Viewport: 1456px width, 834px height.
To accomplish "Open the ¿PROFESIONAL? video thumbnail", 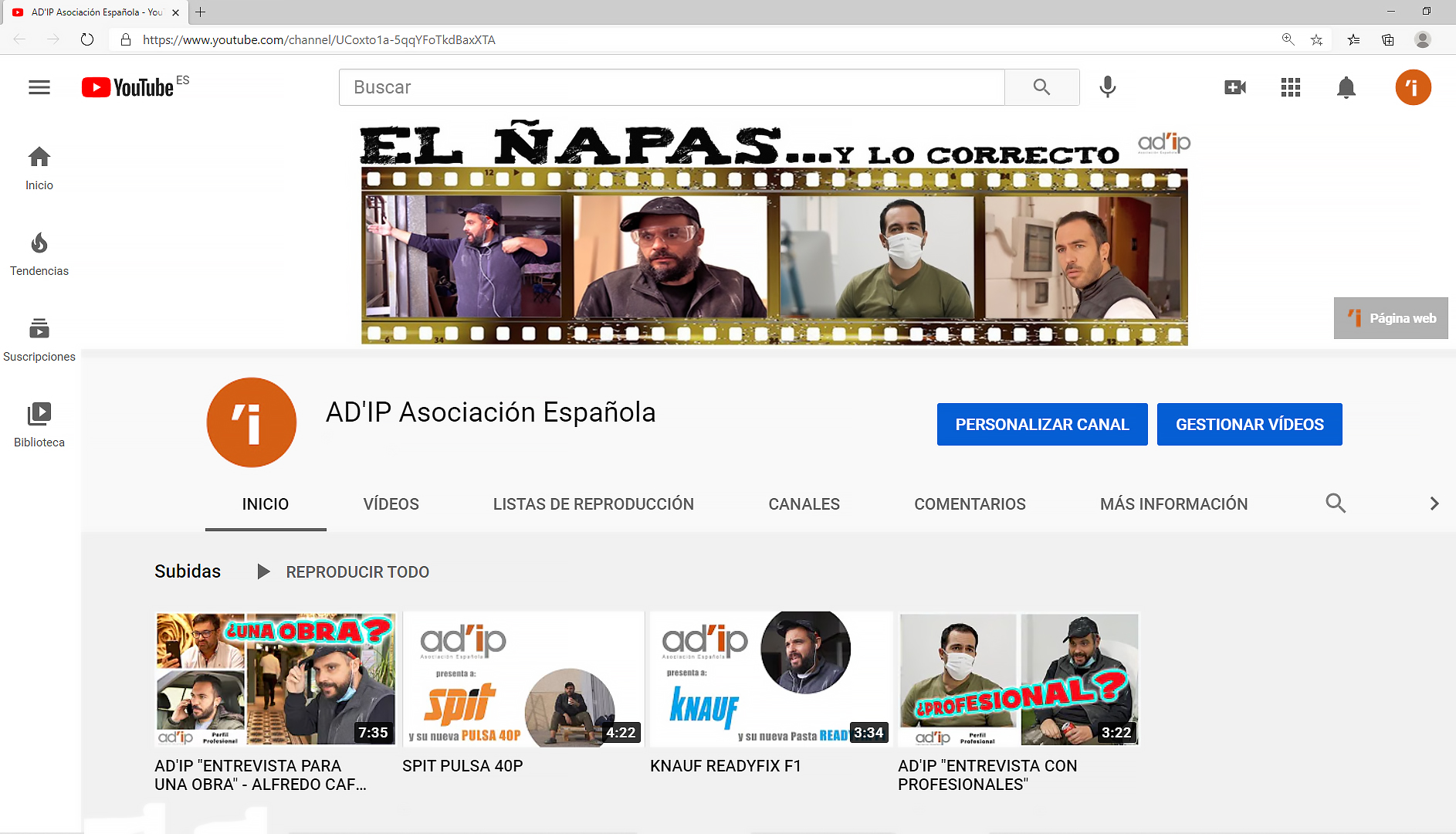I will coord(1019,679).
